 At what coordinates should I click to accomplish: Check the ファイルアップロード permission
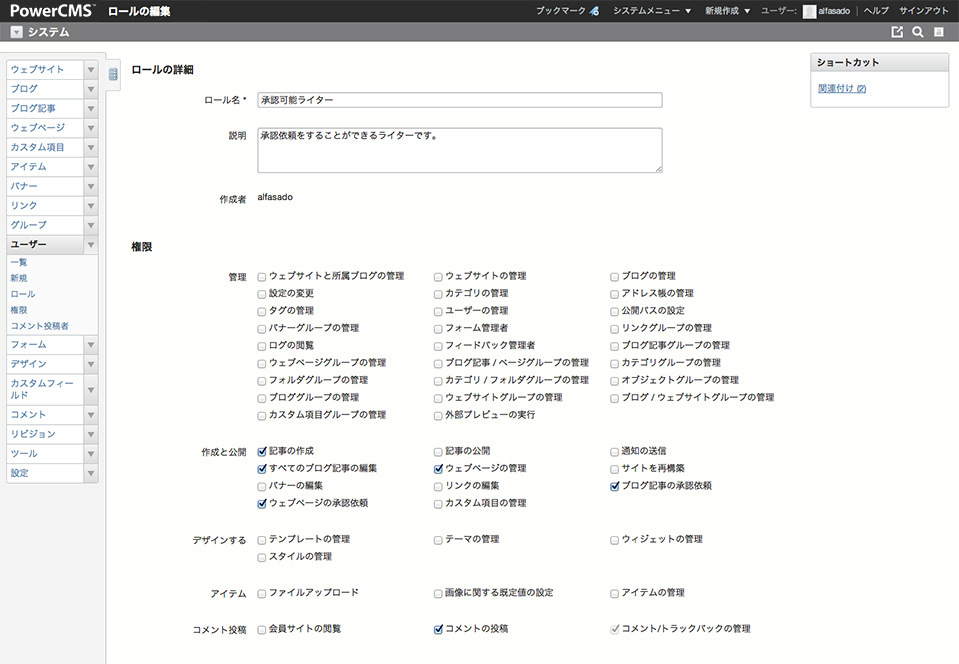click(x=262, y=593)
